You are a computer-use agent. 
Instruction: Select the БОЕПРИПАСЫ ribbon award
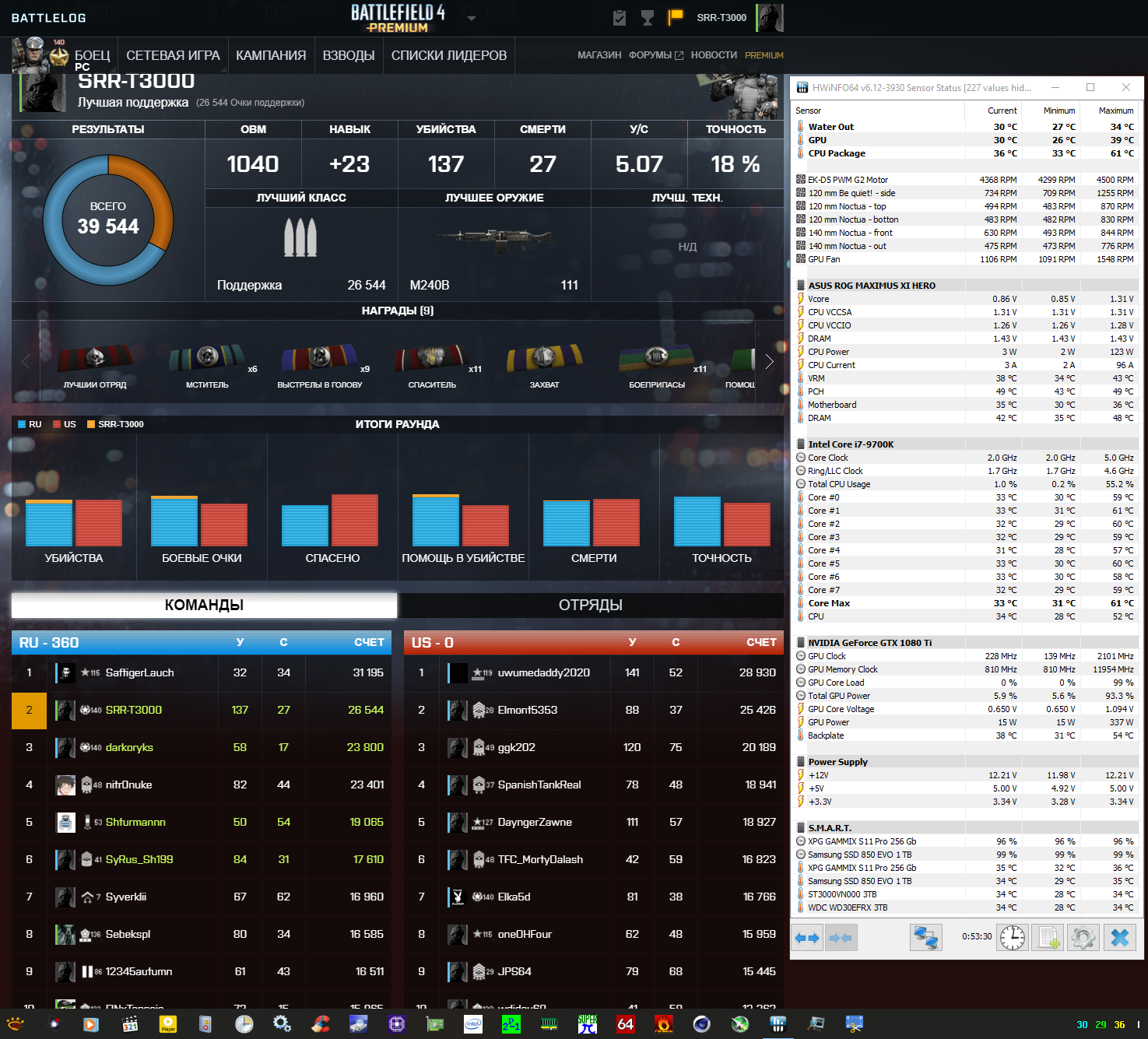point(657,358)
